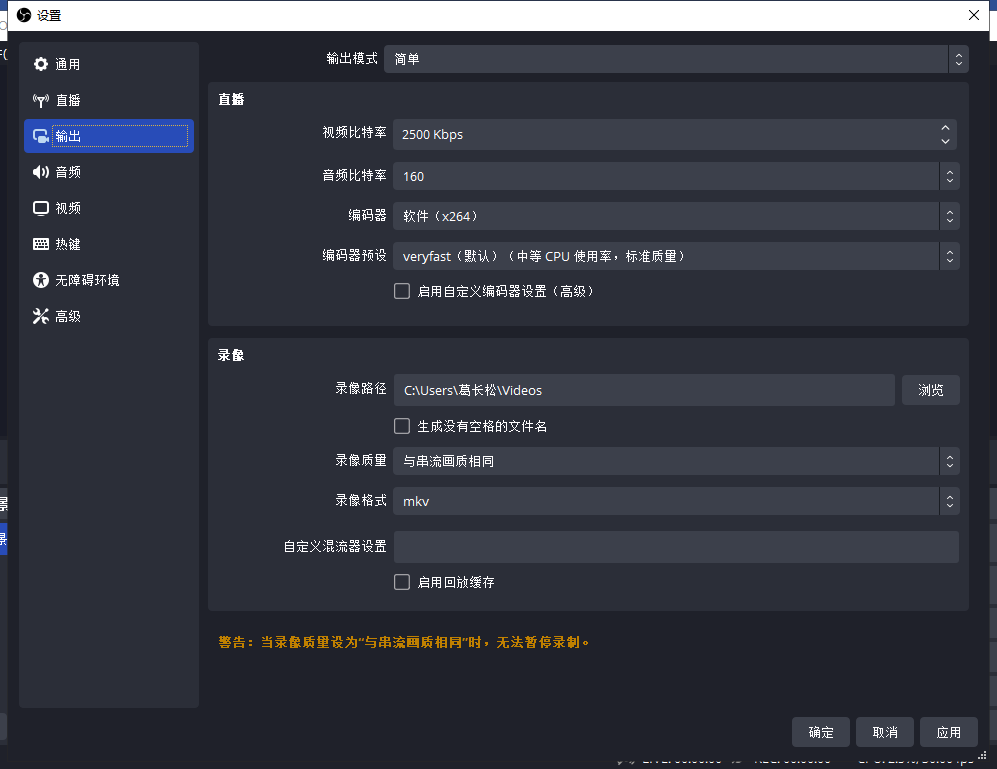Expand the encoder (编码器) x264 dropdown
This screenshot has height=769, width=997.
click(x=676, y=216)
